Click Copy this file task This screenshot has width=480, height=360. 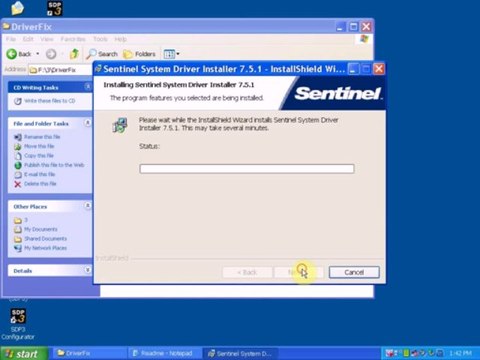pos(39,155)
